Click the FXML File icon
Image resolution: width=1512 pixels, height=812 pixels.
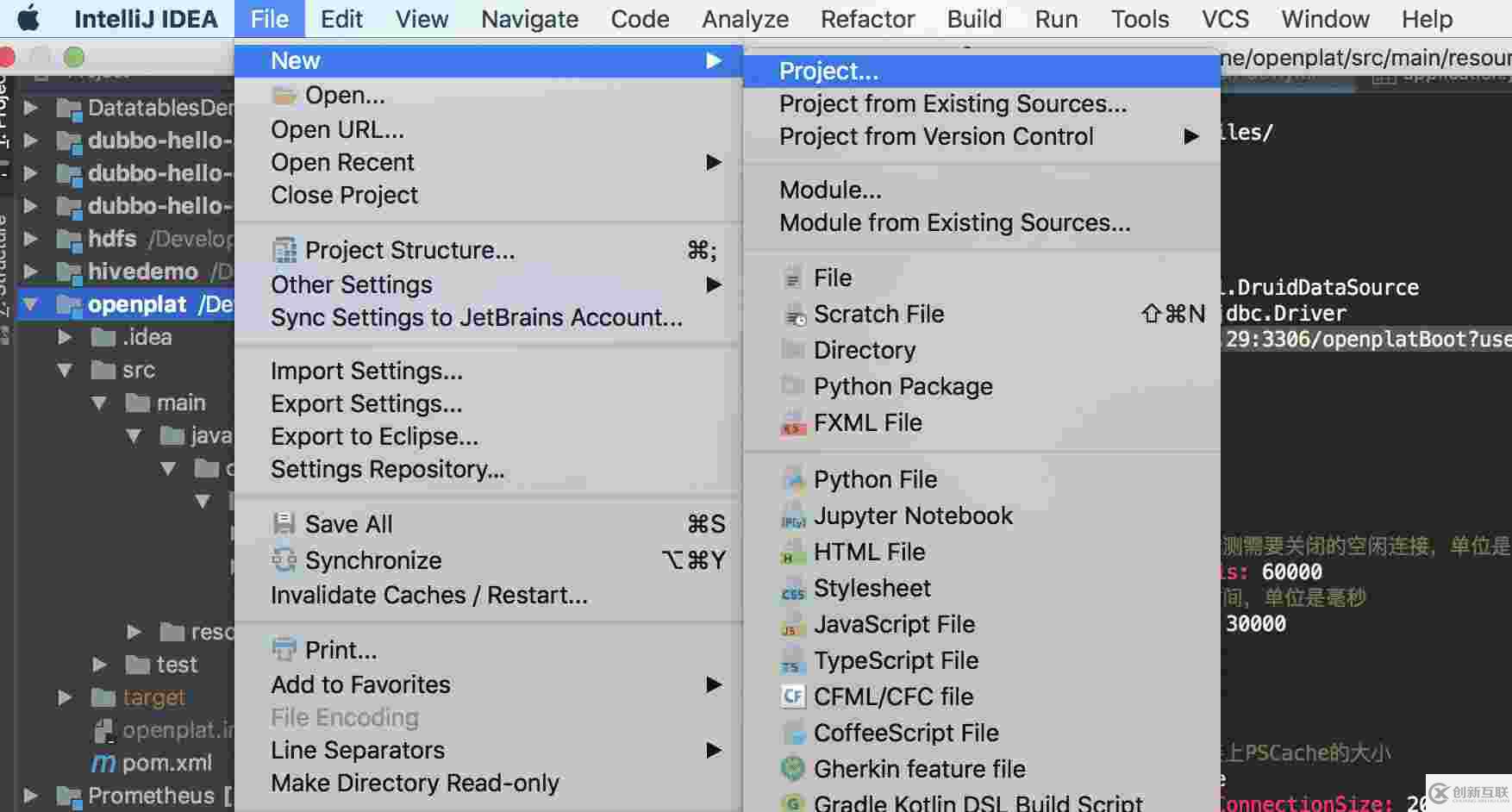point(792,423)
